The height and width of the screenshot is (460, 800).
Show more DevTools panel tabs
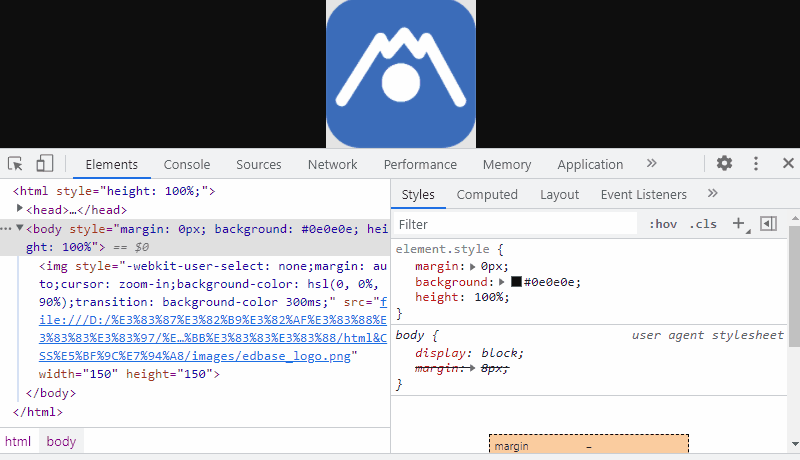[x=652, y=163]
